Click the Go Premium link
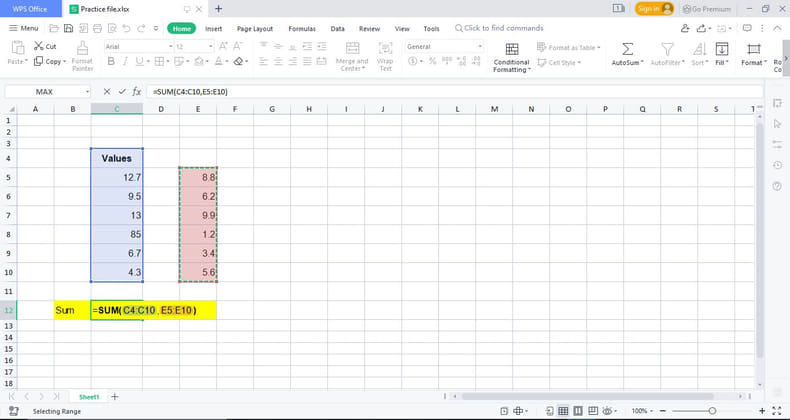 coord(706,9)
